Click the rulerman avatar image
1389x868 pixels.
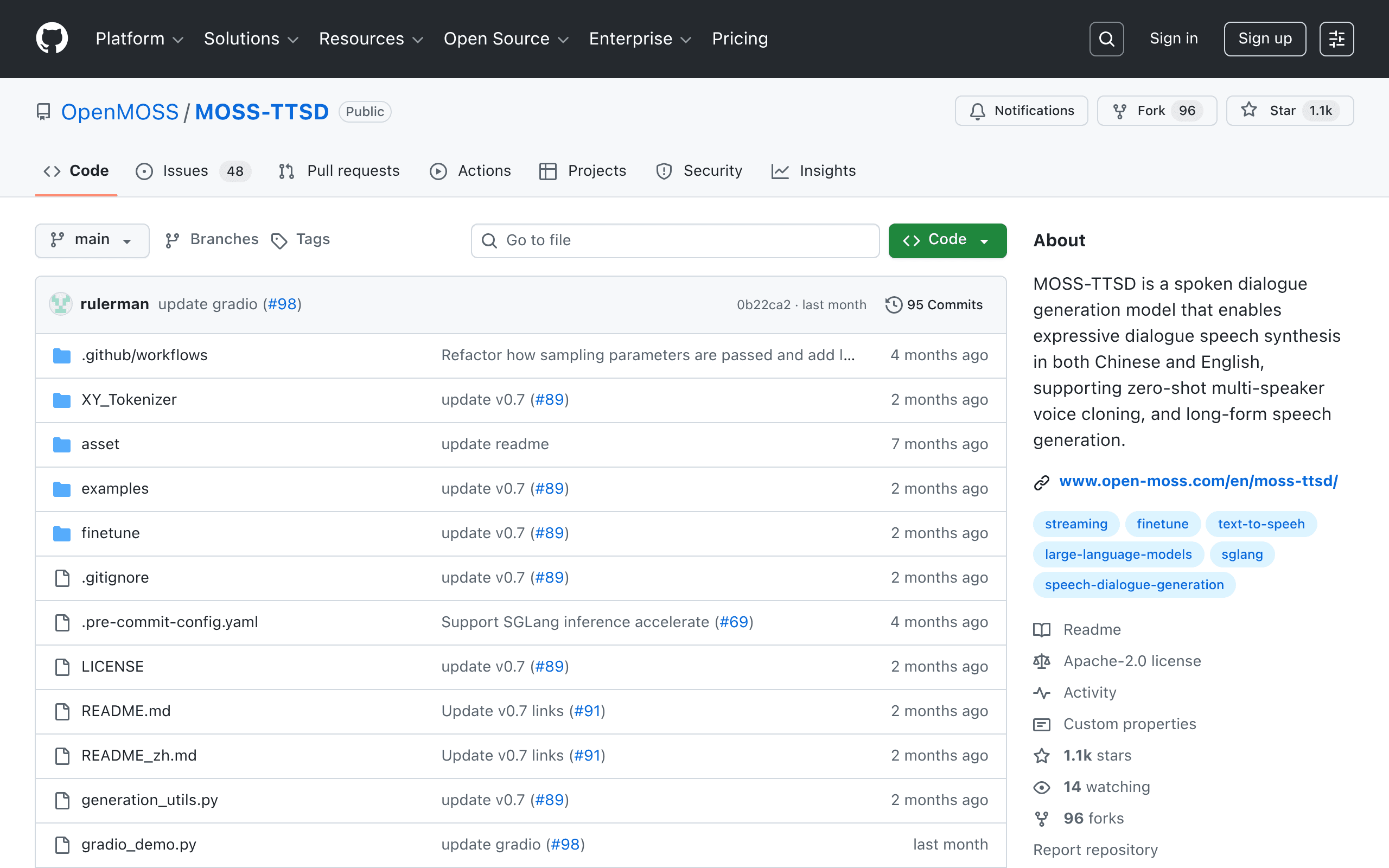pyautogui.click(x=60, y=304)
